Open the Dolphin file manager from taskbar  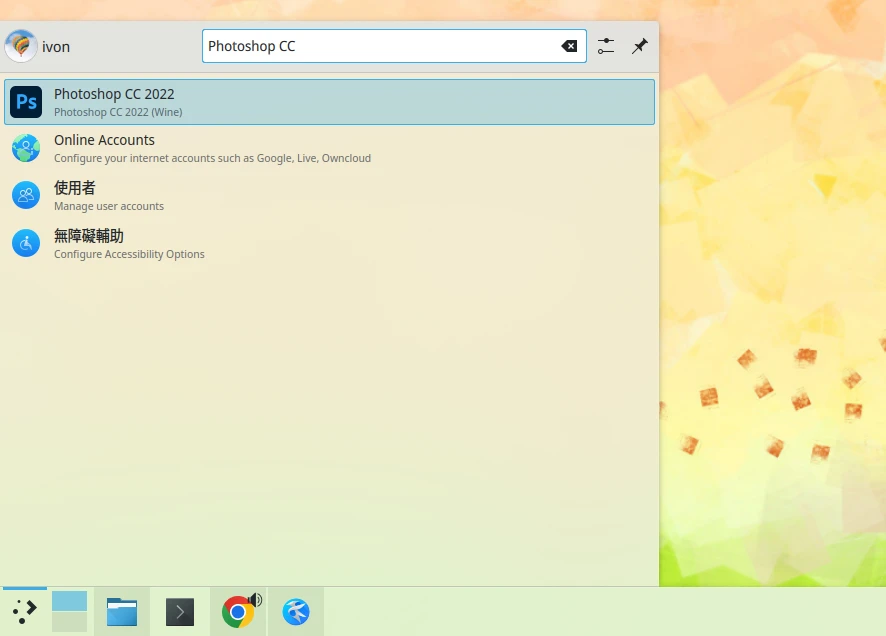point(122,611)
